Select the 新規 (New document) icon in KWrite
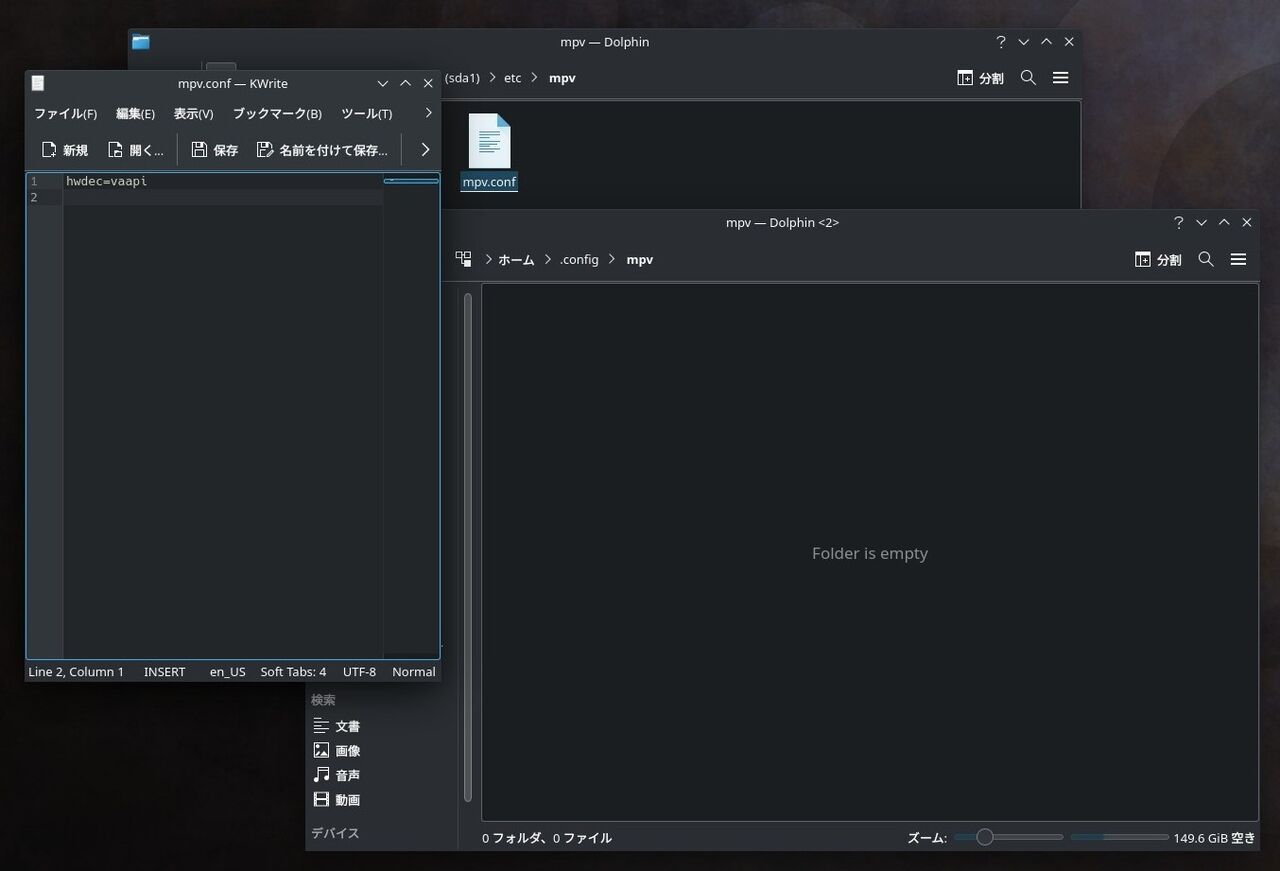 pyautogui.click(x=49, y=149)
